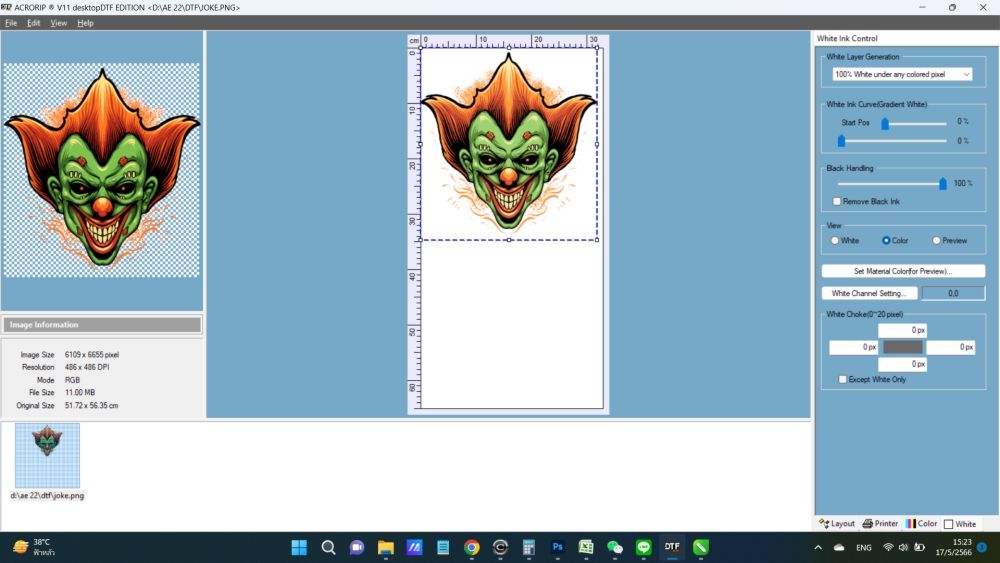The height and width of the screenshot is (563, 1000).
Task: Open Photoshop from the taskbar
Action: 557,547
